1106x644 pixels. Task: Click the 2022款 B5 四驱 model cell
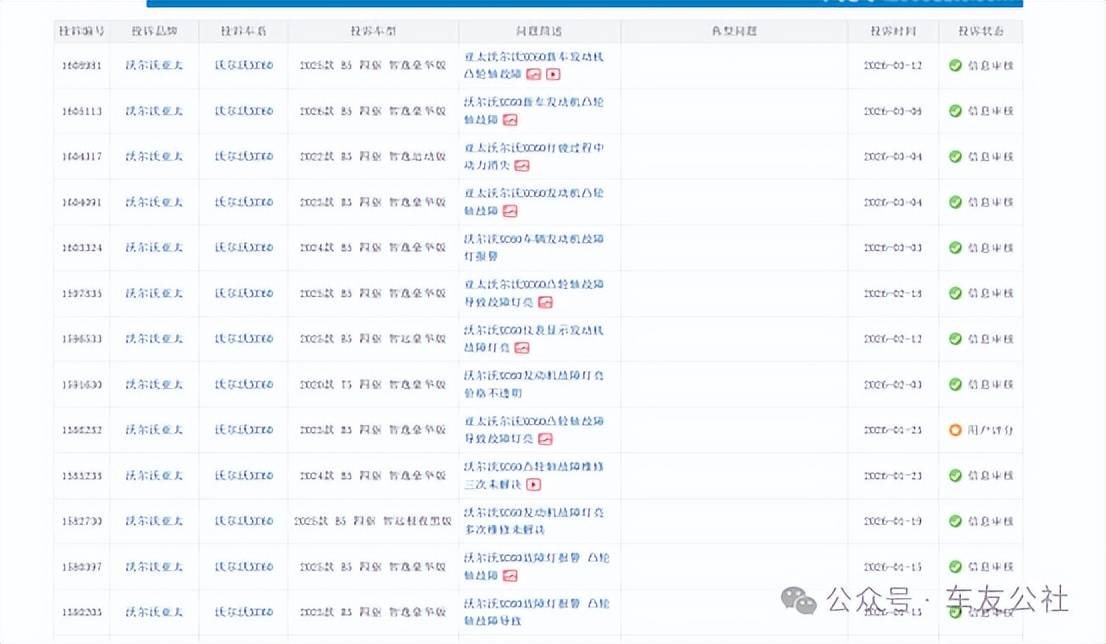pyautogui.click(x=372, y=157)
